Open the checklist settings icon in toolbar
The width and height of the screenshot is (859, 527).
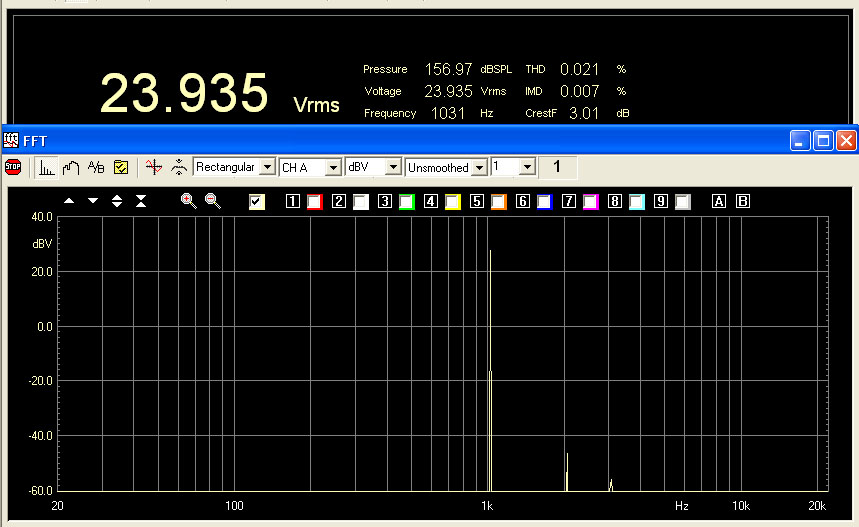point(121,168)
